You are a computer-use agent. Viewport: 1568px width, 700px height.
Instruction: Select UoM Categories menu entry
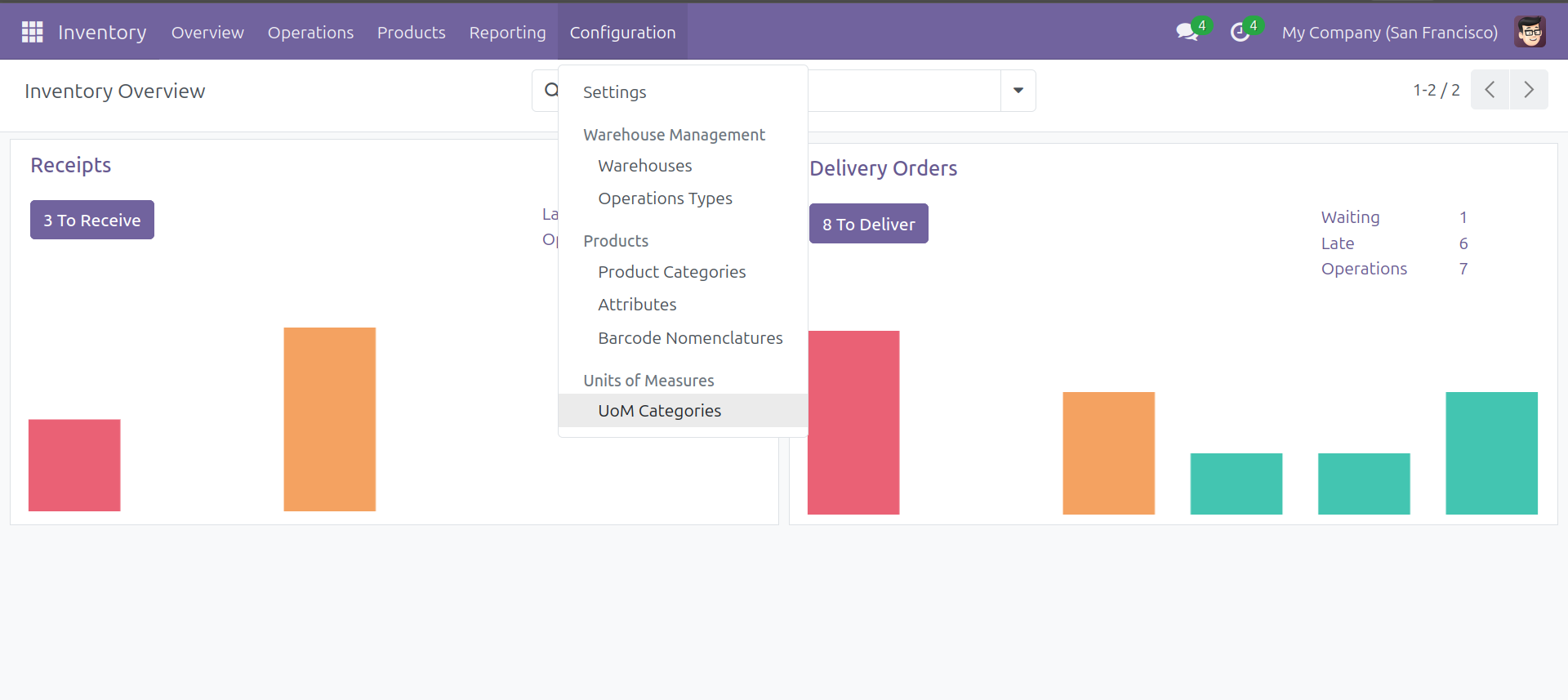pos(659,411)
